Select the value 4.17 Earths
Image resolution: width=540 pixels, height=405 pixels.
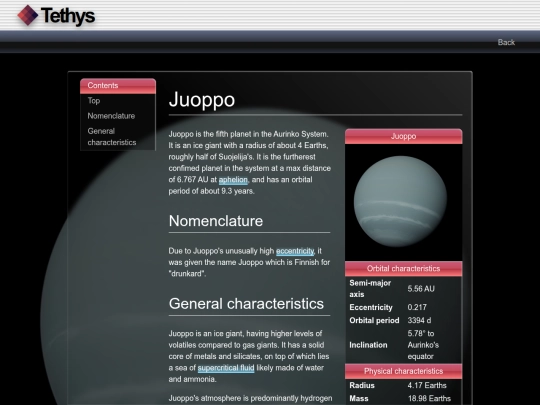427,385
